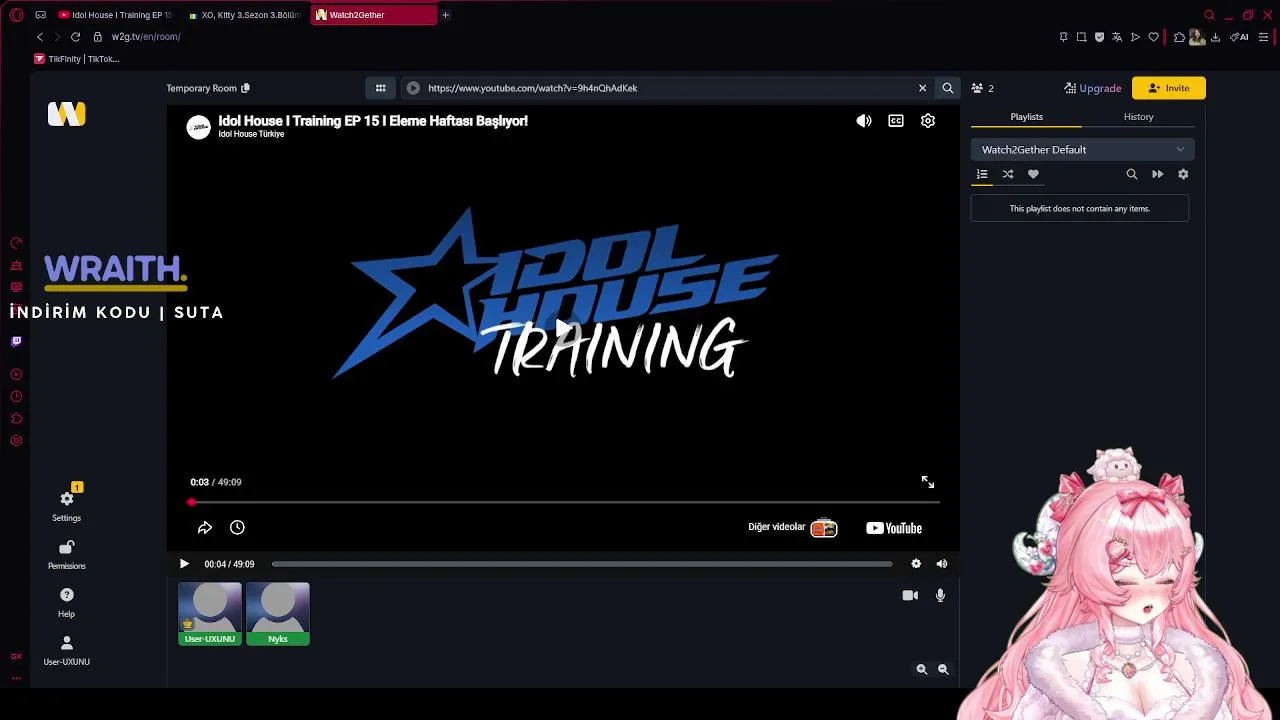The height and width of the screenshot is (720, 1280).
Task: Open the video title link in the player
Action: (373, 121)
